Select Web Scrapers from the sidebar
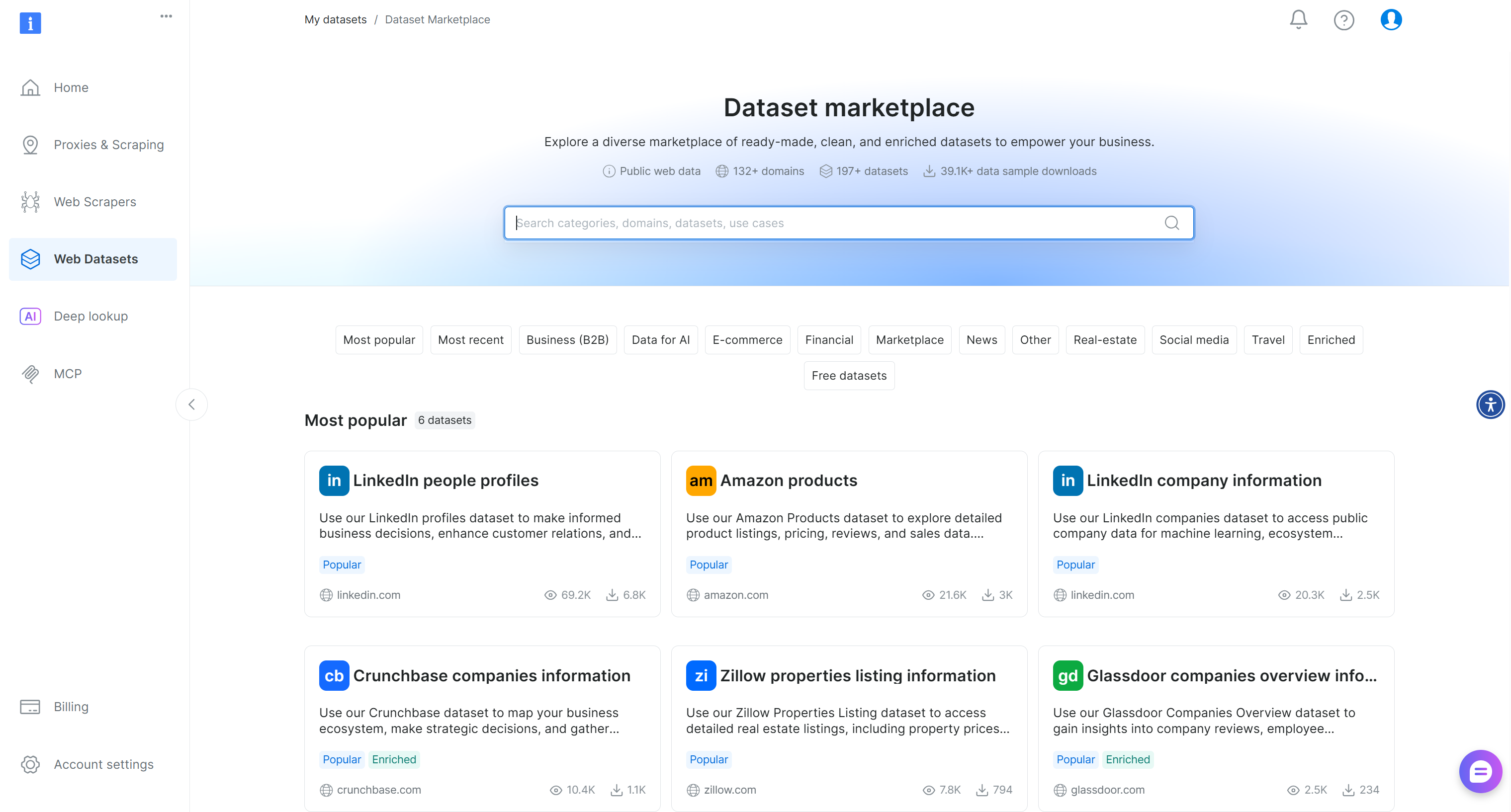 [x=94, y=201]
